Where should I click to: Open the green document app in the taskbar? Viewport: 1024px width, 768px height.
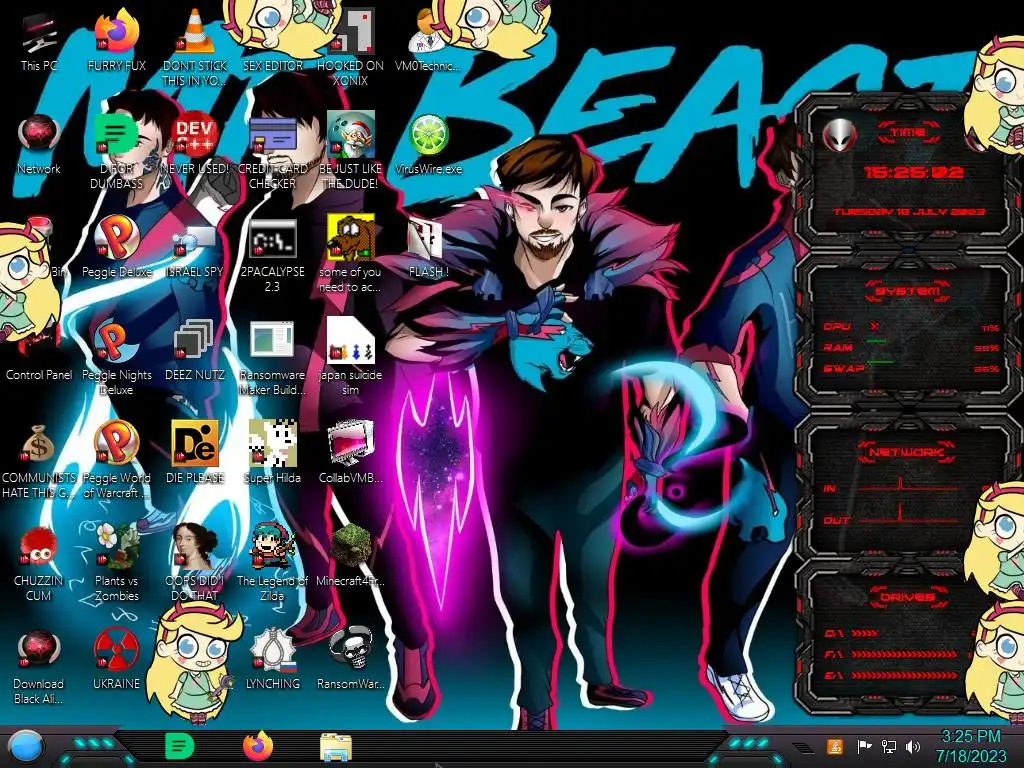point(180,746)
